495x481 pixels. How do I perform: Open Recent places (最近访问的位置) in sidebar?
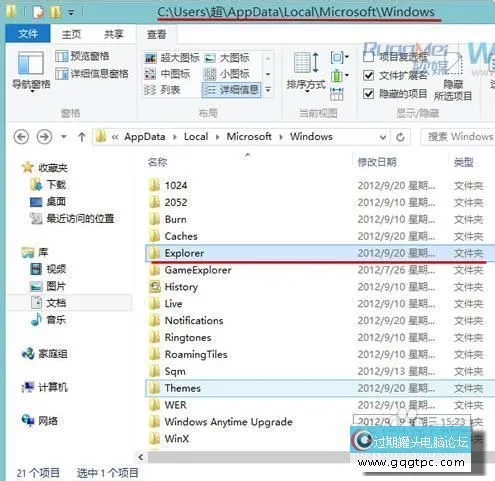pyautogui.click(x=72, y=219)
